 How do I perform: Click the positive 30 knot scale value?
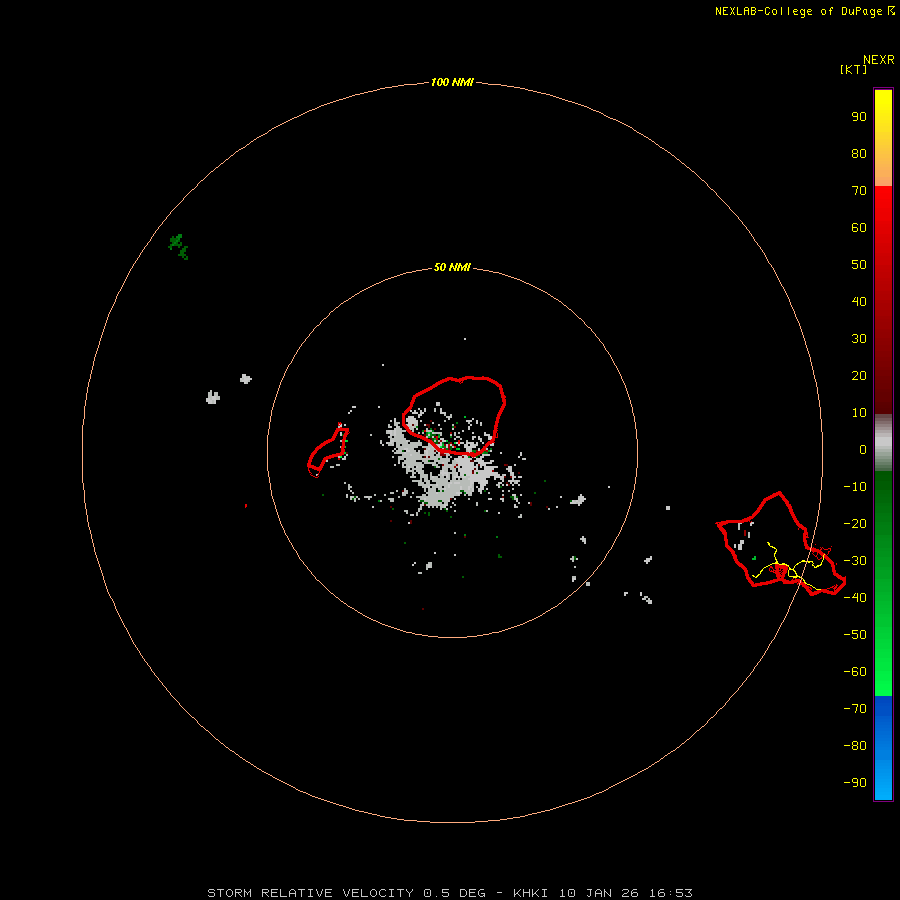(x=859, y=339)
